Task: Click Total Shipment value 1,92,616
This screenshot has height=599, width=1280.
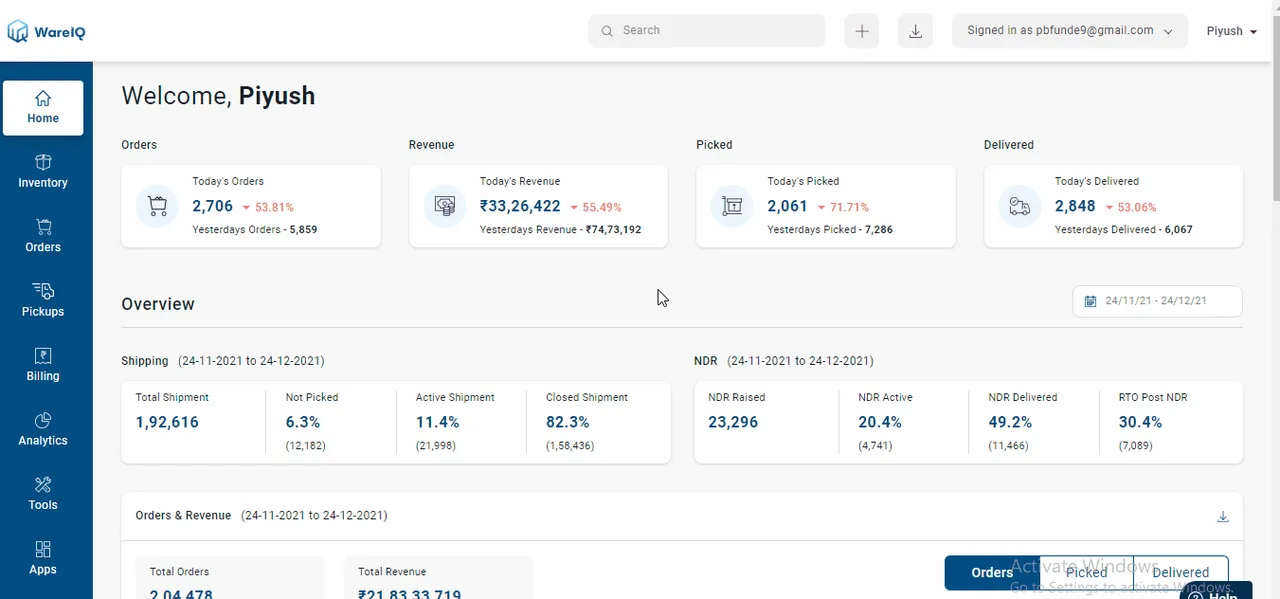Action: pyautogui.click(x=167, y=422)
